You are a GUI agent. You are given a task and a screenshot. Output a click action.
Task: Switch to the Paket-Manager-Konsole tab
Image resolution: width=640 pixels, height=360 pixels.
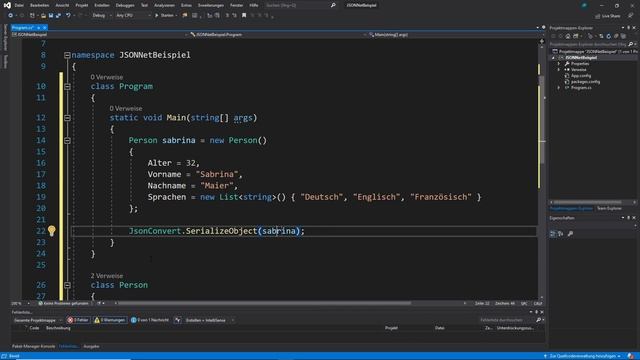33,347
